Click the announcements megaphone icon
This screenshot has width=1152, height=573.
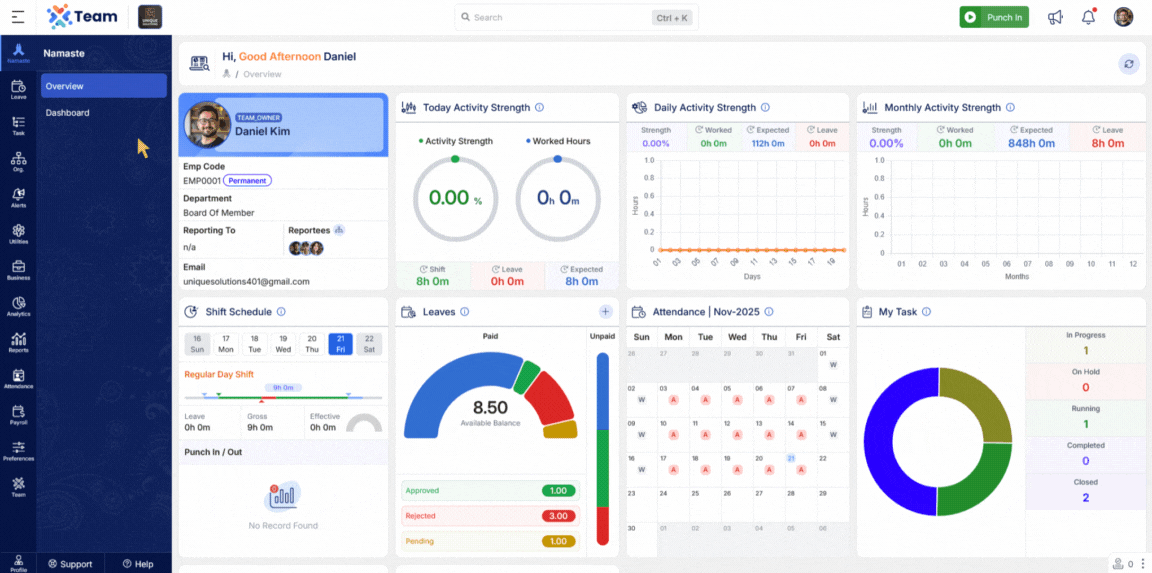click(x=1055, y=17)
